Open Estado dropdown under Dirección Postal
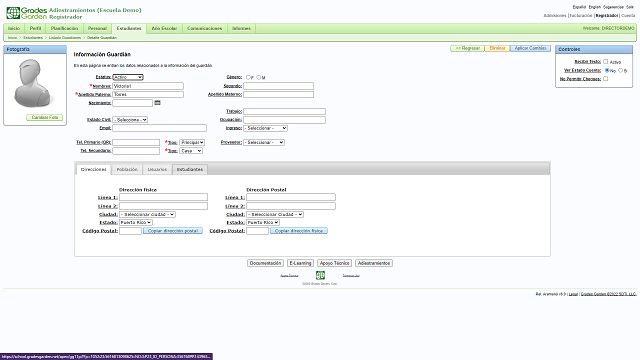Image resolution: width=640 pixels, height=360 pixels. (x=263, y=222)
